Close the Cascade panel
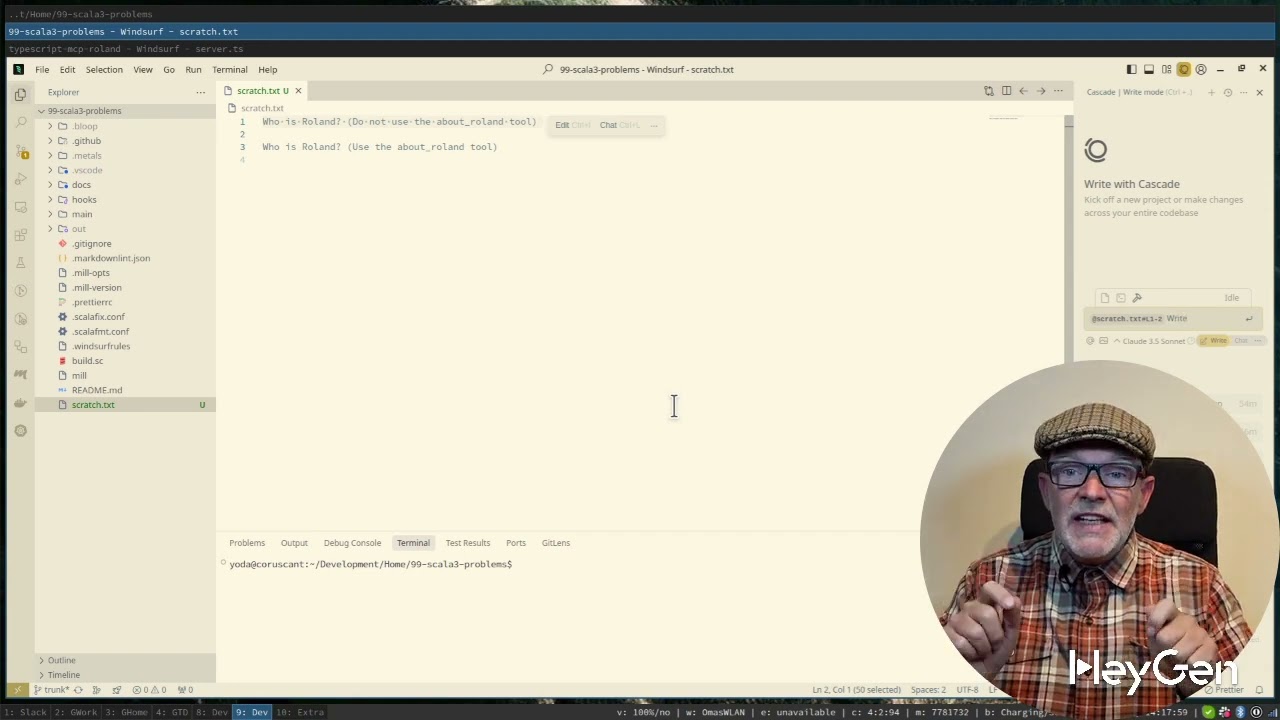The width and height of the screenshot is (1280, 720). tap(1259, 92)
